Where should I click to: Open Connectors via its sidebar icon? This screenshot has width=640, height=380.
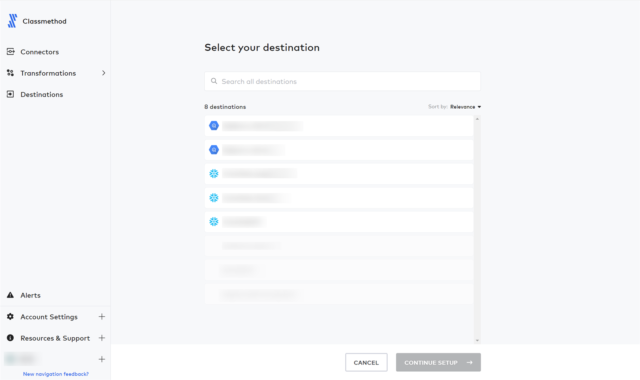point(11,51)
